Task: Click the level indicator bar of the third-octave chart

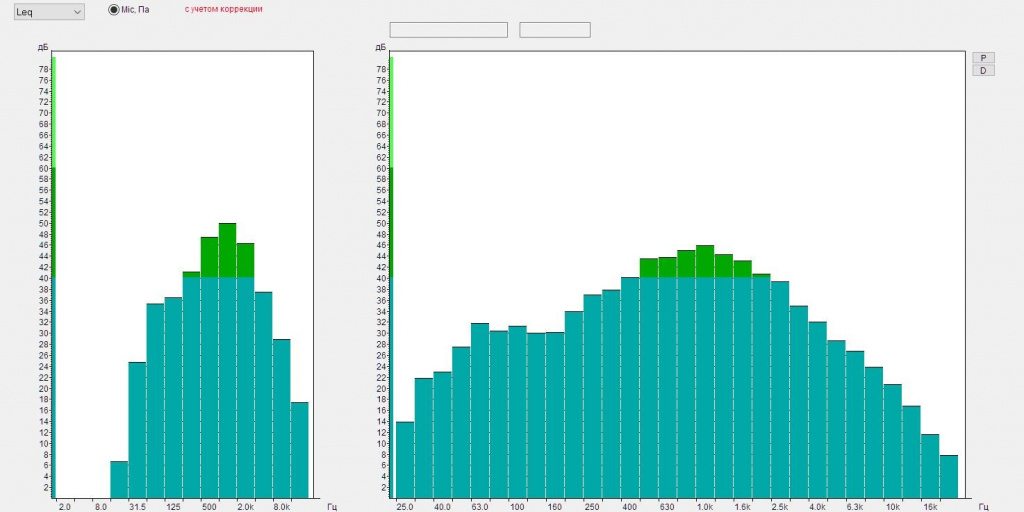Action: point(391,278)
